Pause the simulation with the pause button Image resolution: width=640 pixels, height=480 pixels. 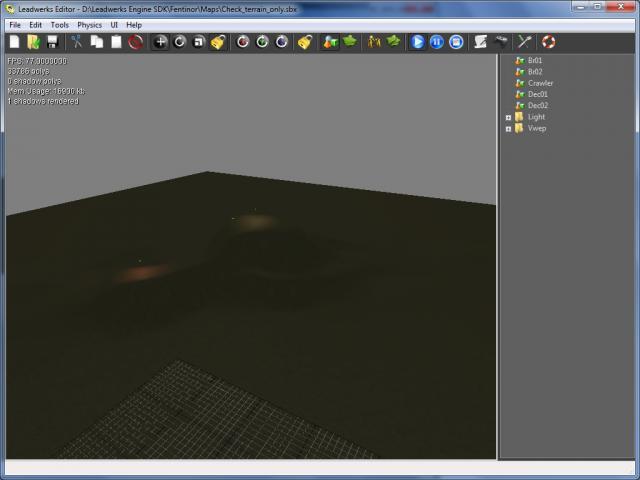pos(437,42)
